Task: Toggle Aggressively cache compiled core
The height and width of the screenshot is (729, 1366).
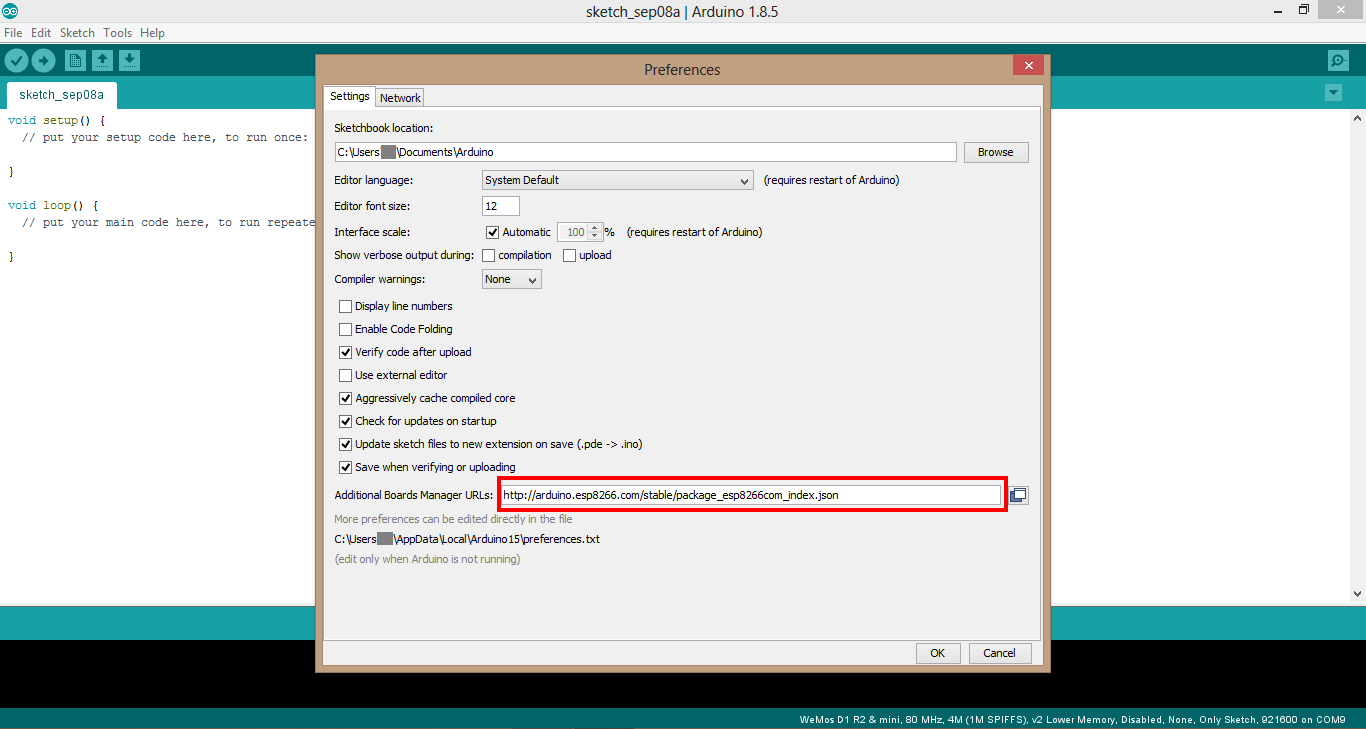Action: click(345, 398)
